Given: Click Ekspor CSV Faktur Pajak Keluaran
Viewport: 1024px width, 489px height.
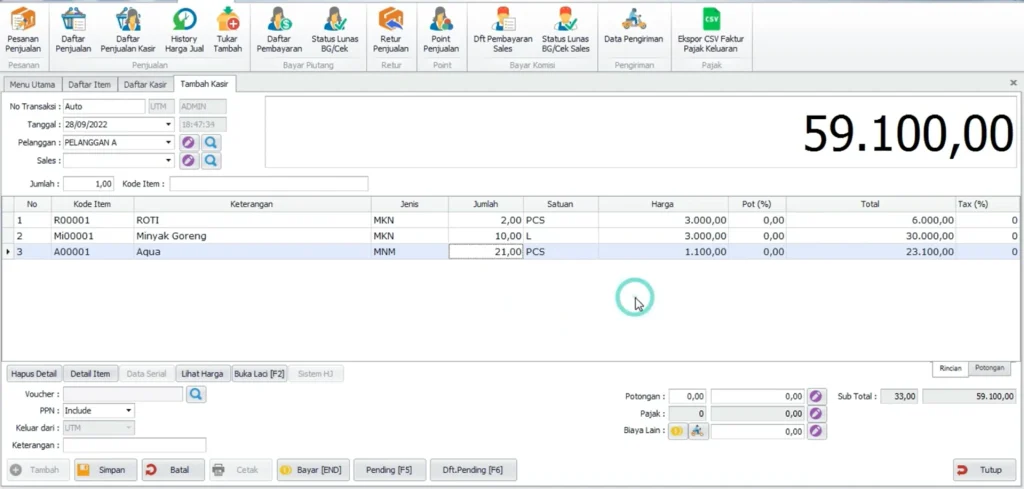Looking at the screenshot, I should coord(710,30).
